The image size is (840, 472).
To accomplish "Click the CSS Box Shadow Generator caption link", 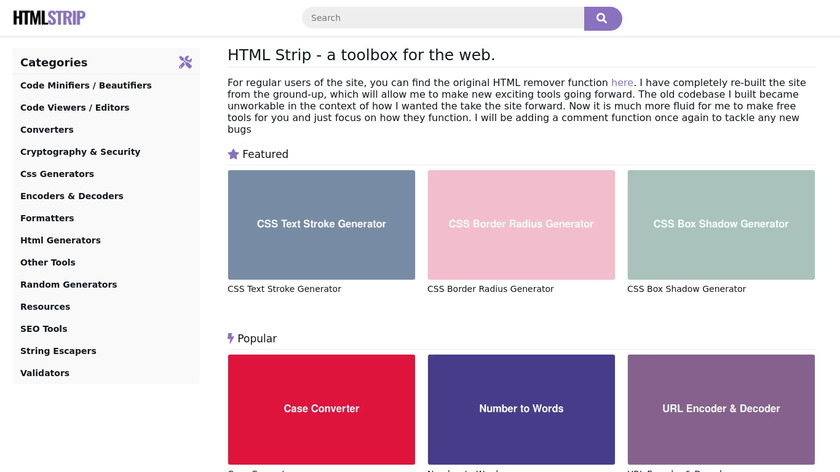I will (x=686, y=289).
